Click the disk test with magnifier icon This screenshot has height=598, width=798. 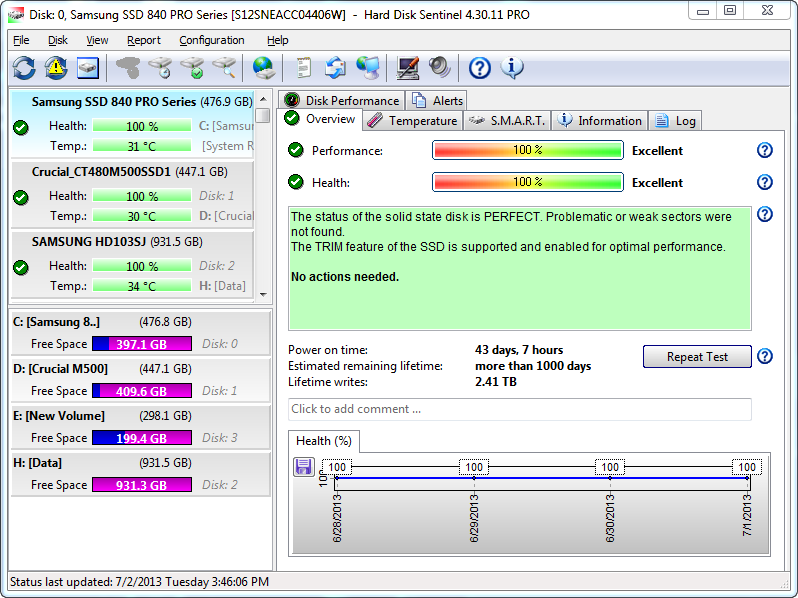coord(225,68)
